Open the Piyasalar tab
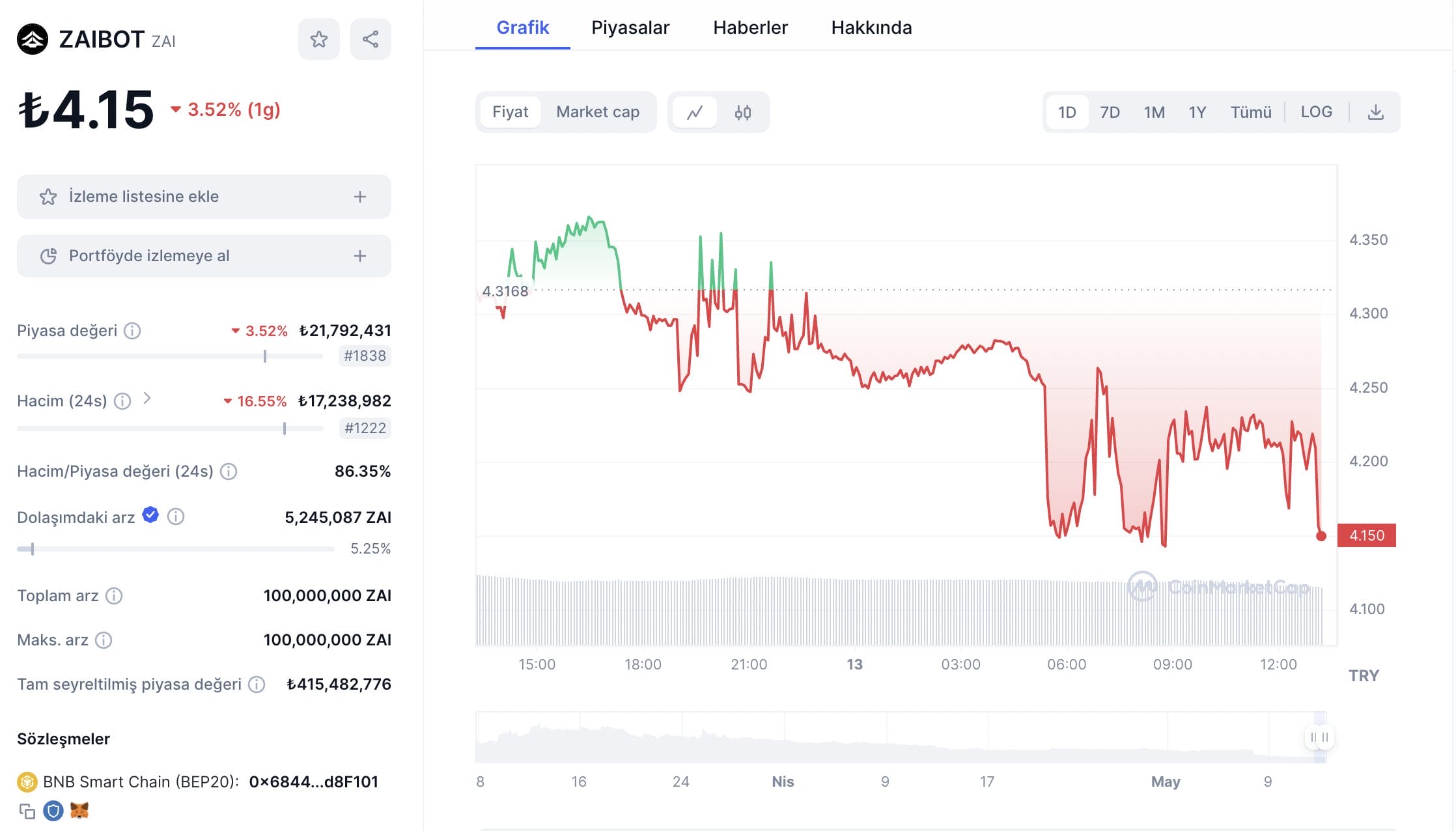 pyautogui.click(x=630, y=27)
